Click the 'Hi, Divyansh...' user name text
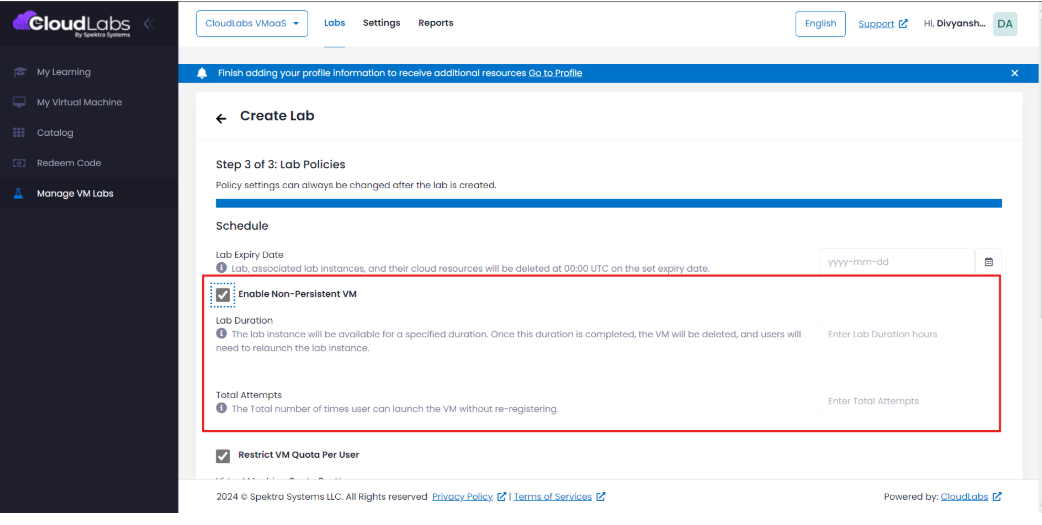 [954, 23]
